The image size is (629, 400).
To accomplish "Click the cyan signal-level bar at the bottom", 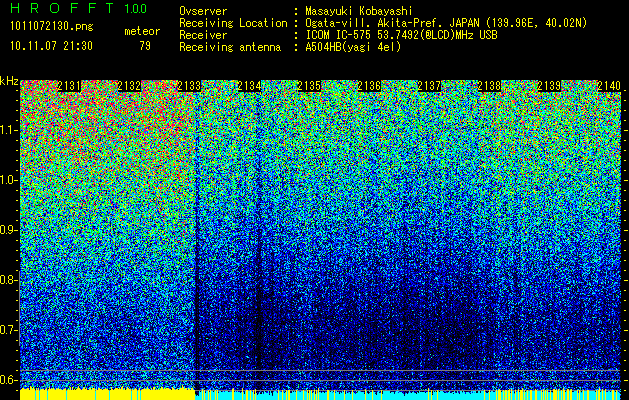I will 408,395.
